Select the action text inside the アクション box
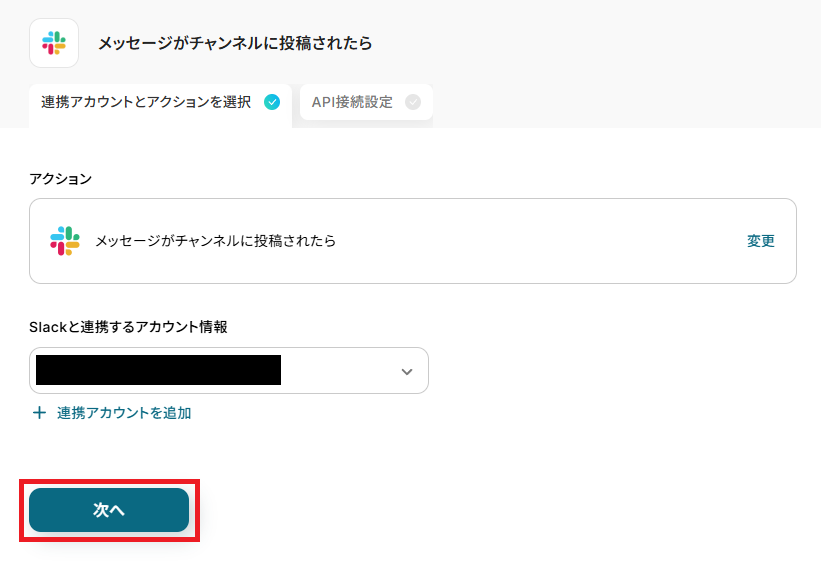The width and height of the screenshot is (821, 570). click(x=216, y=241)
